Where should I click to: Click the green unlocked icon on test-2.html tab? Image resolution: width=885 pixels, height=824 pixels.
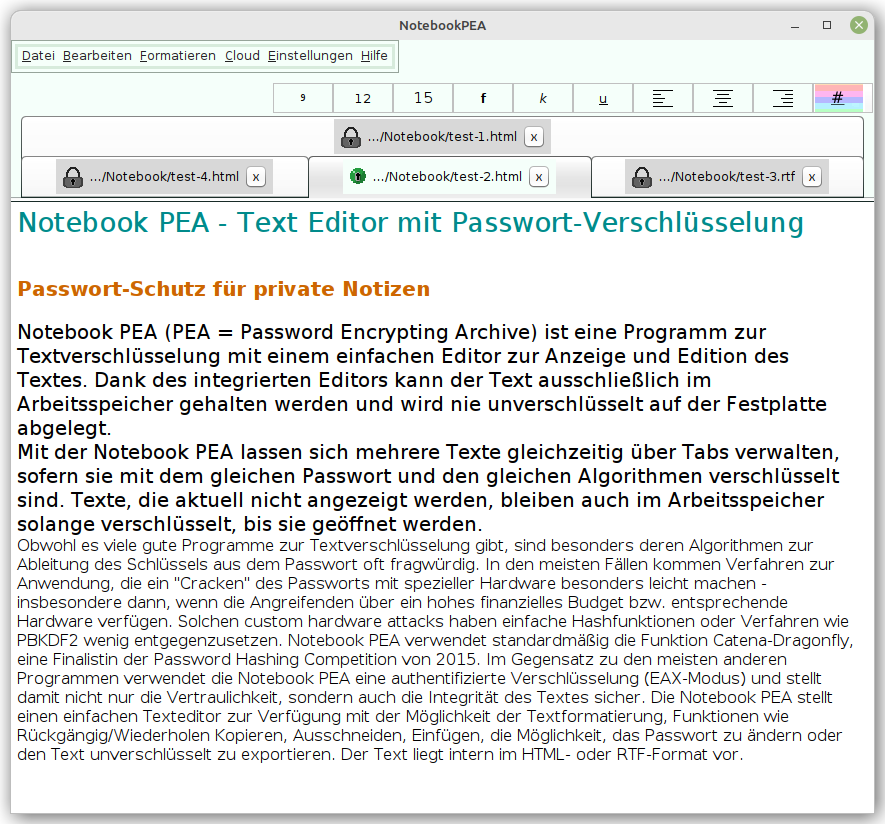[x=357, y=176]
